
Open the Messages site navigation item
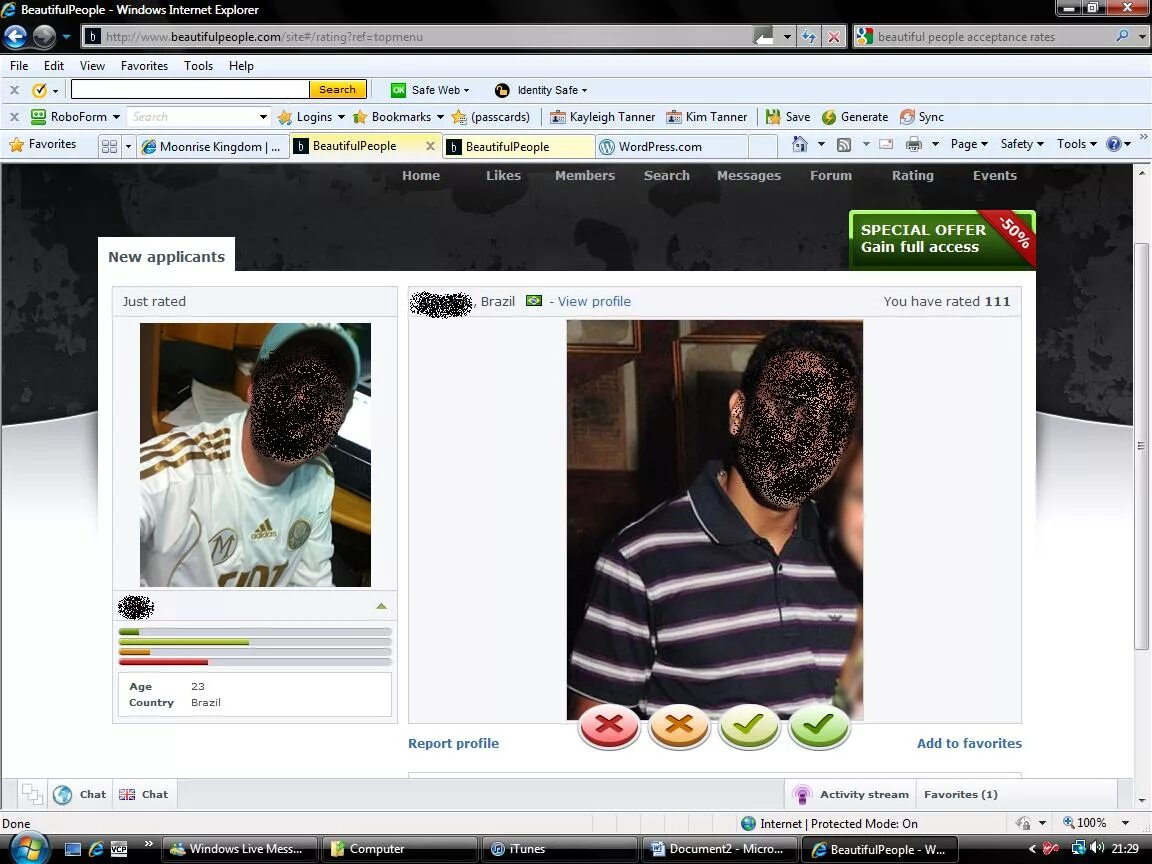point(749,176)
